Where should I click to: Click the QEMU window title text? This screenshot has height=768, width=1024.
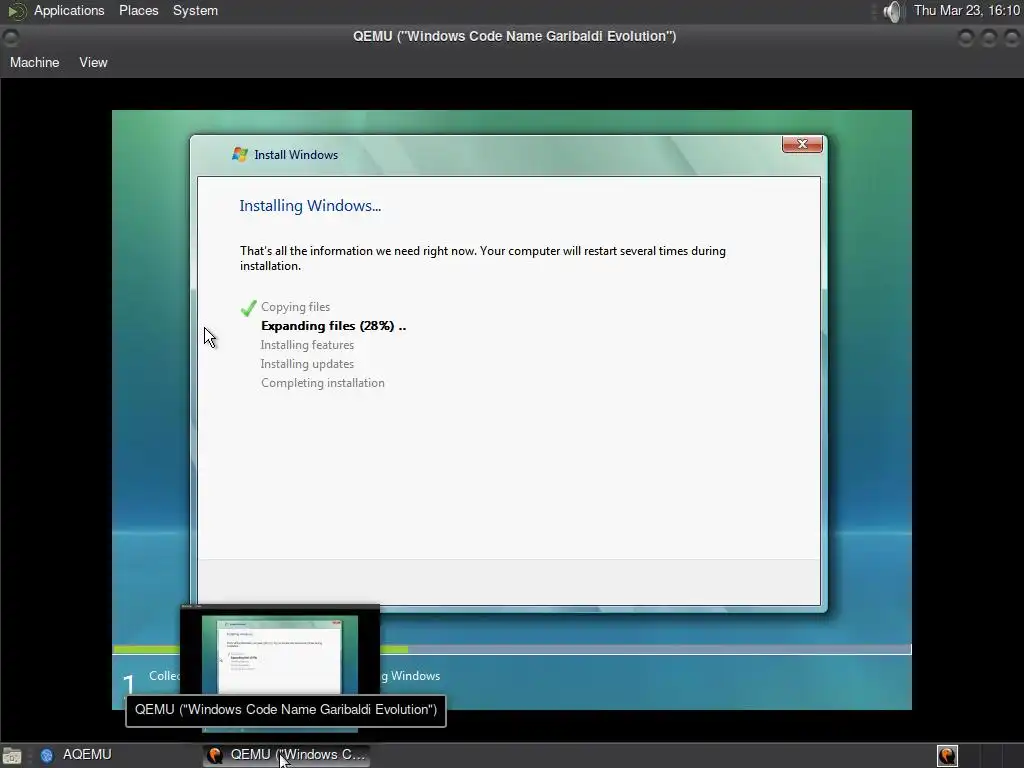pyautogui.click(x=515, y=36)
